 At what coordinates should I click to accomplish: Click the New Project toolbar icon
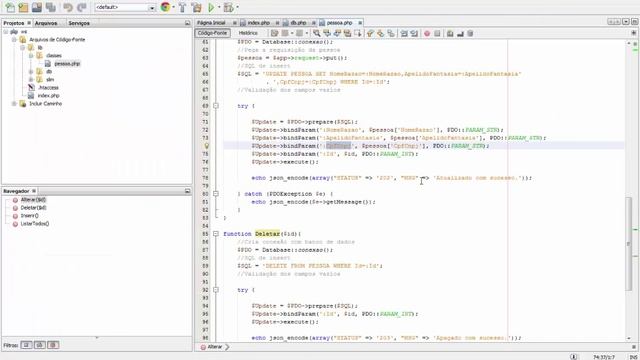click(23, 7)
